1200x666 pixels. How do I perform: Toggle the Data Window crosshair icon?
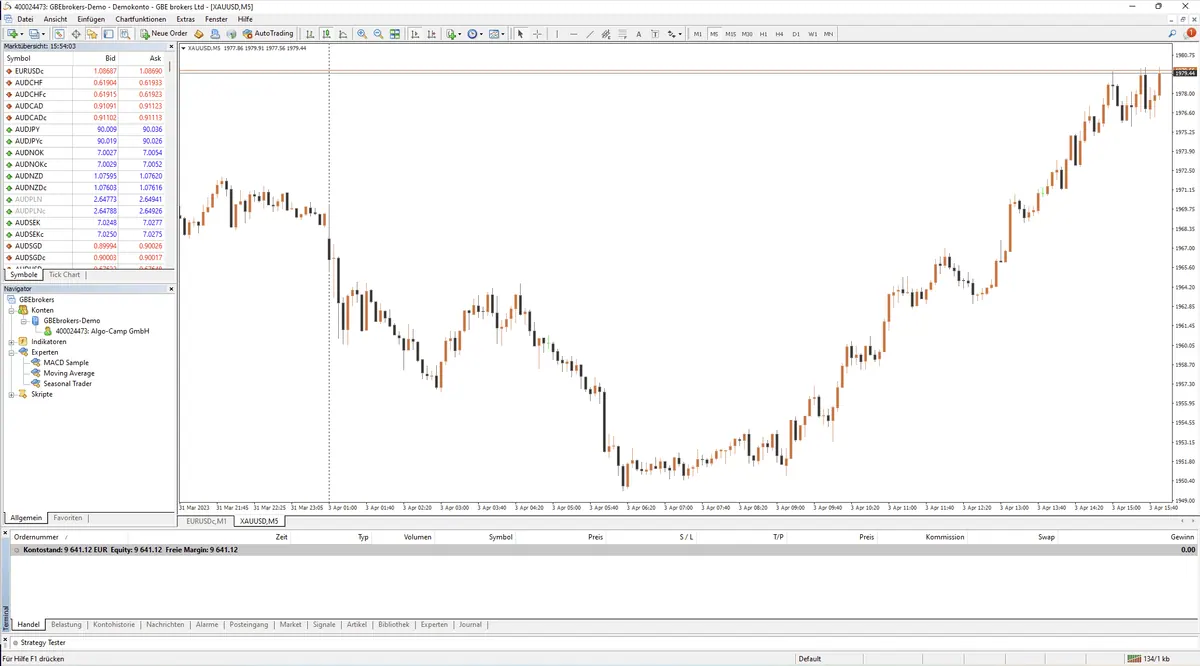tap(76, 33)
